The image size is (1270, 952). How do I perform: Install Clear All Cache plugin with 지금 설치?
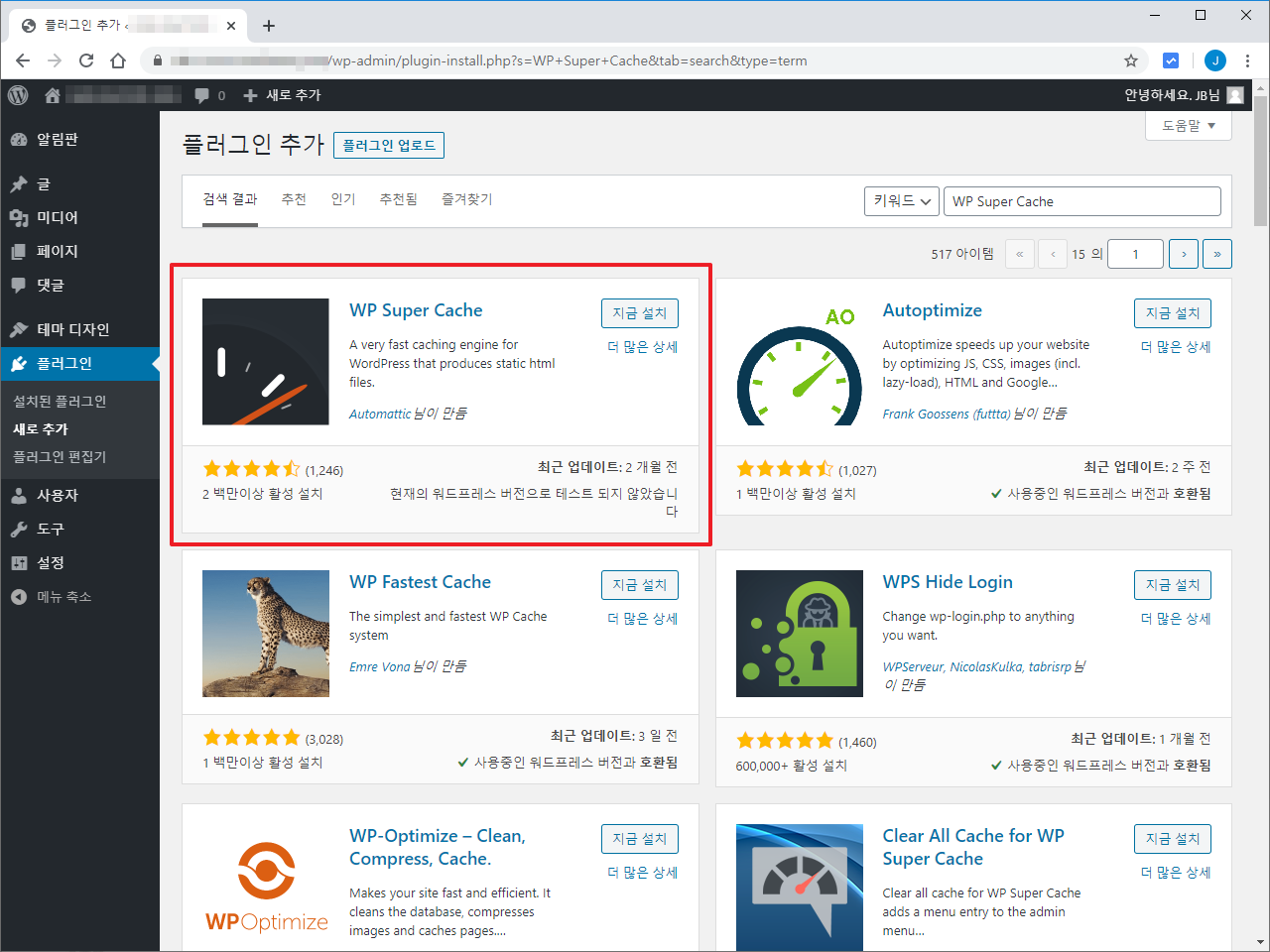1173,839
